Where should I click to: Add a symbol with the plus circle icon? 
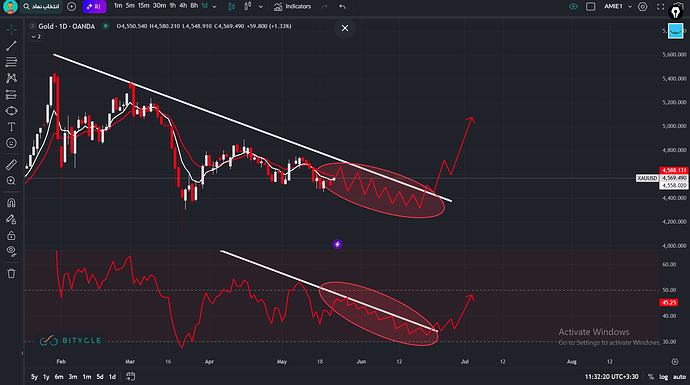(x=71, y=7)
